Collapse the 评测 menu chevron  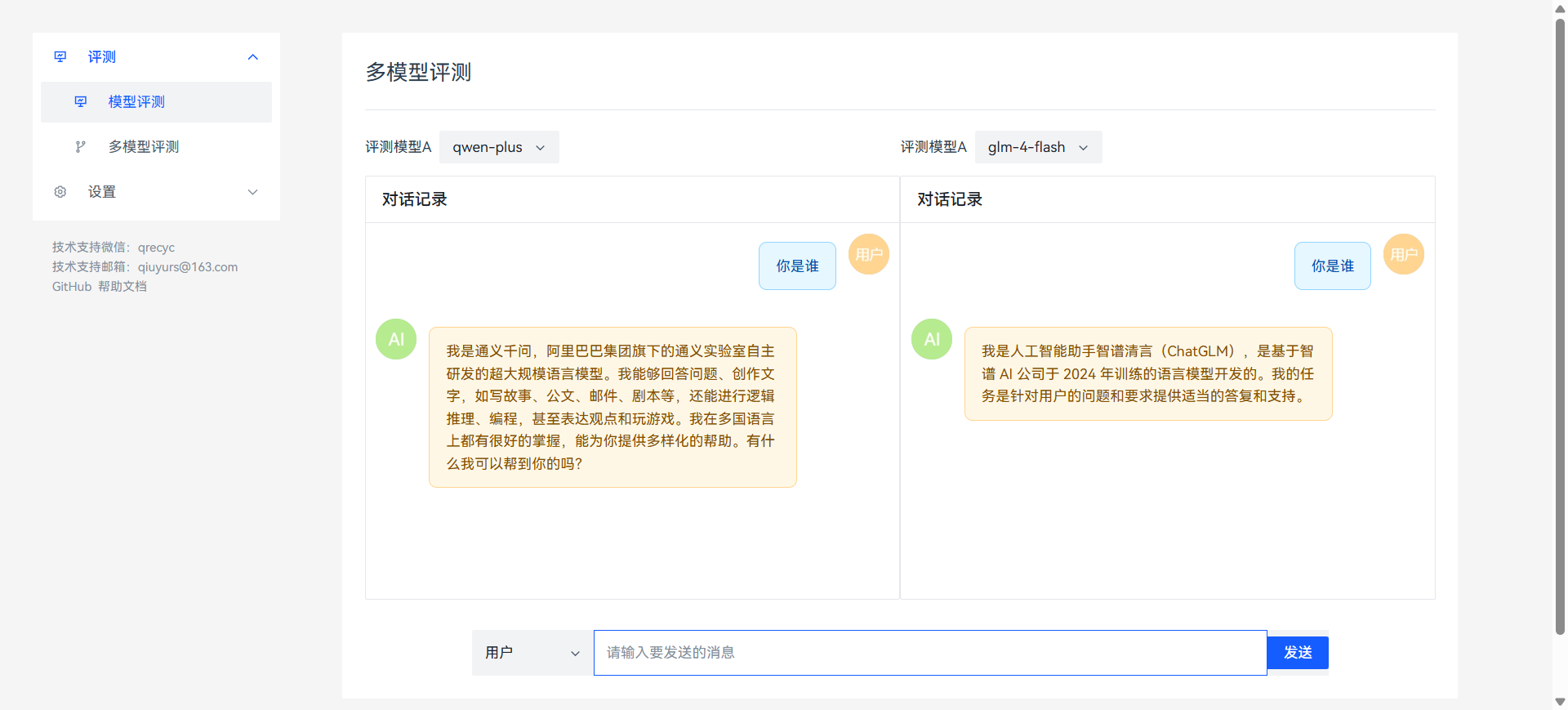253,57
